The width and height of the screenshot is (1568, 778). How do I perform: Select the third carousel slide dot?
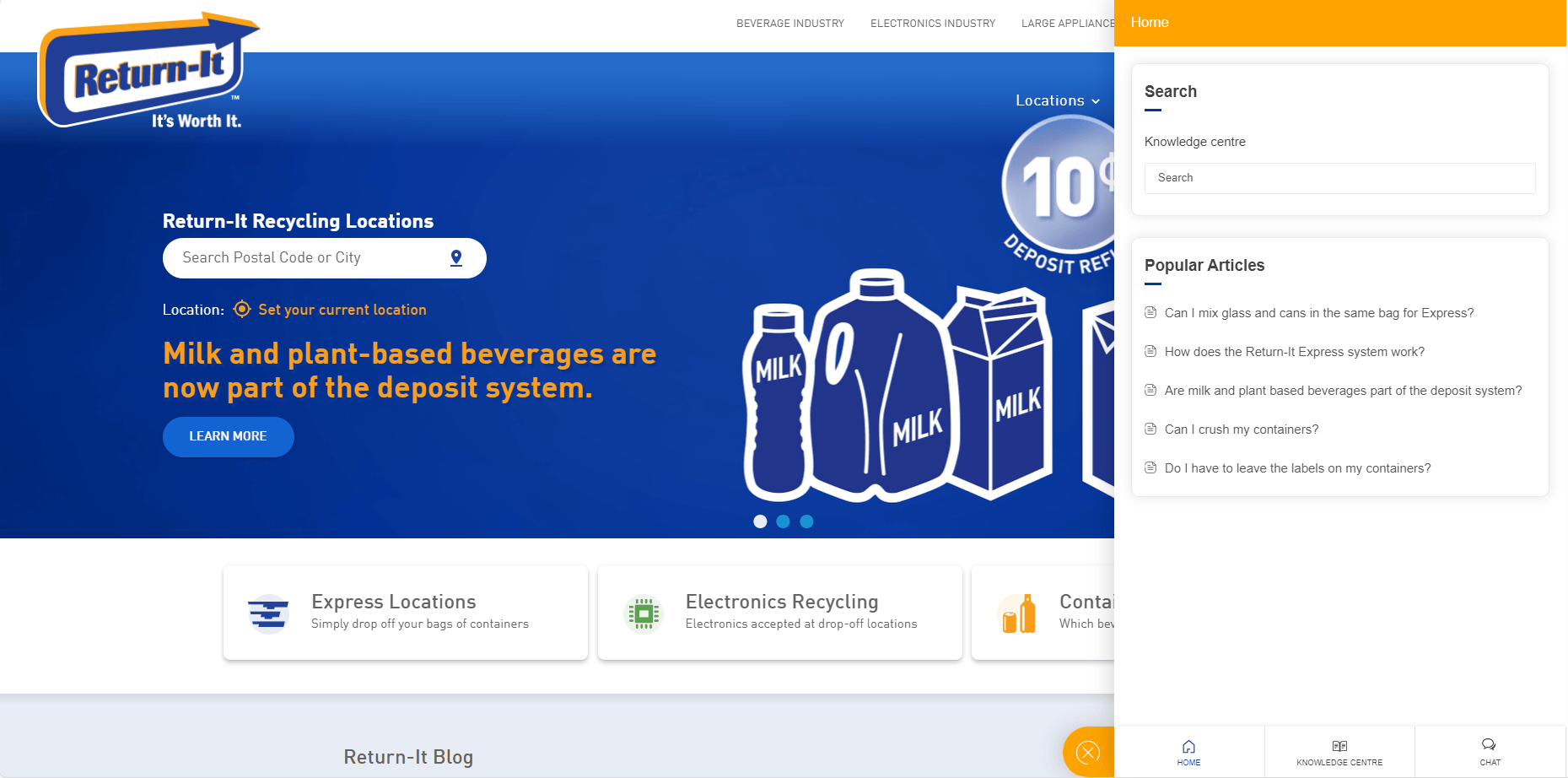pos(806,521)
